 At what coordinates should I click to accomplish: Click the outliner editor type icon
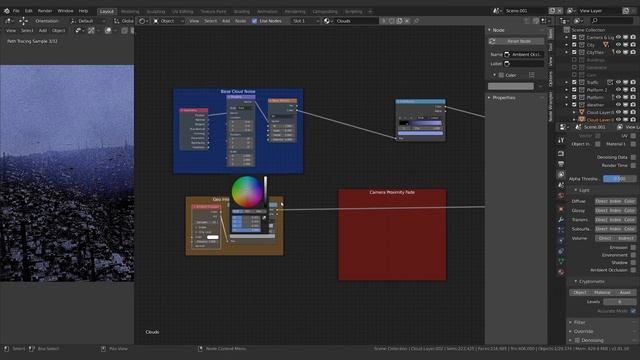[564, 21]
